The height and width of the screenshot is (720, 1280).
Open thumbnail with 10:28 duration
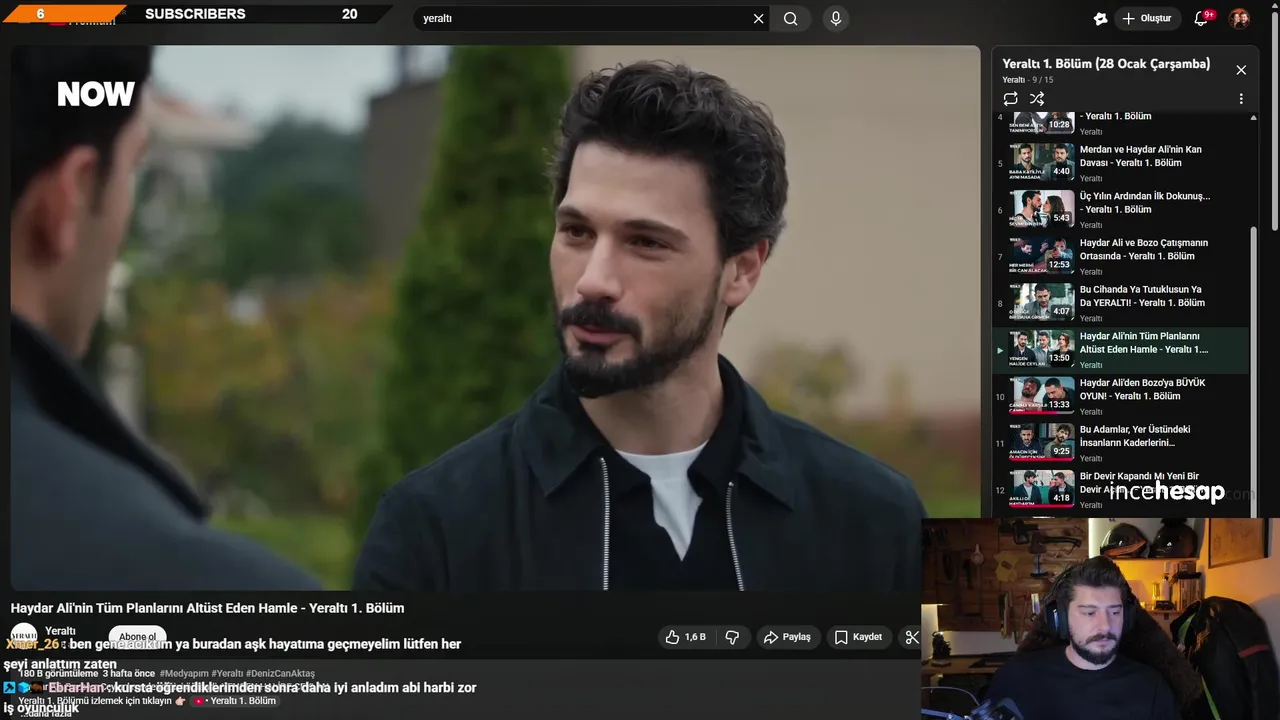(1042, 122)
